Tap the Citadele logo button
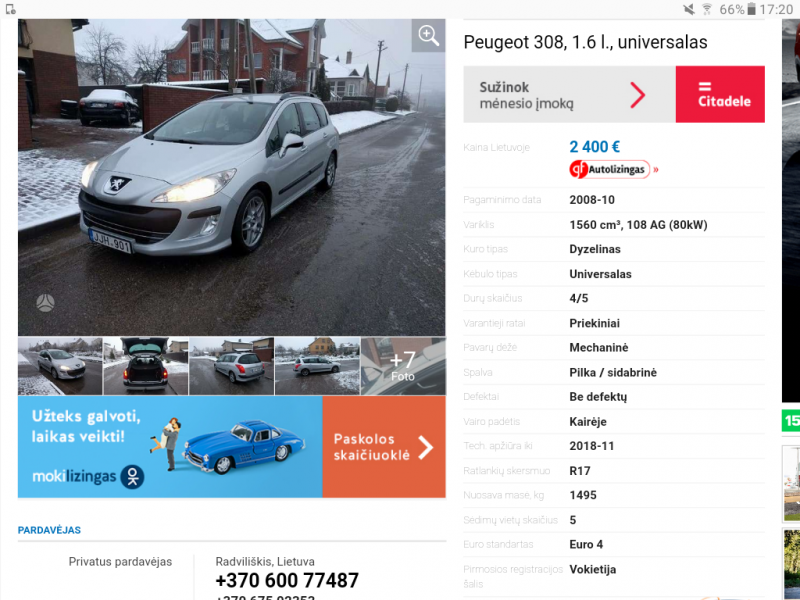The image size is (800, 600). pyautogui.click(x=720, y=94)
